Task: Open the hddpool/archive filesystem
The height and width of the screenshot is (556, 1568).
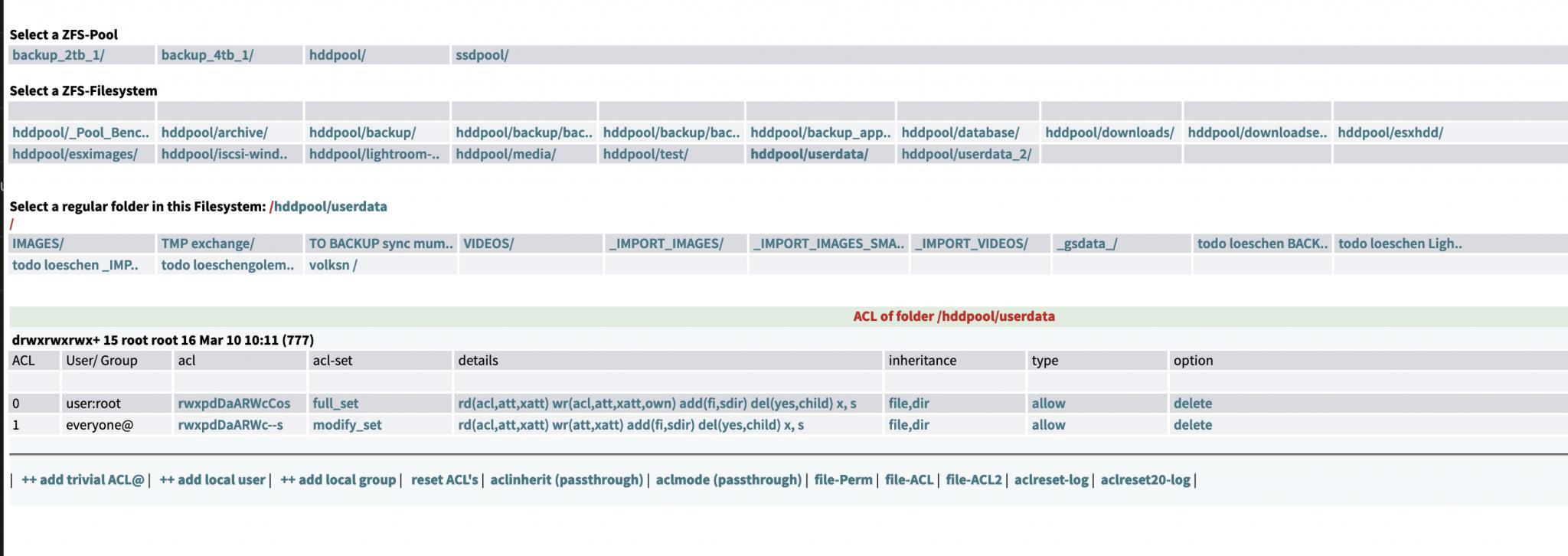Action: pyautogui.click(x=214, y=132)
